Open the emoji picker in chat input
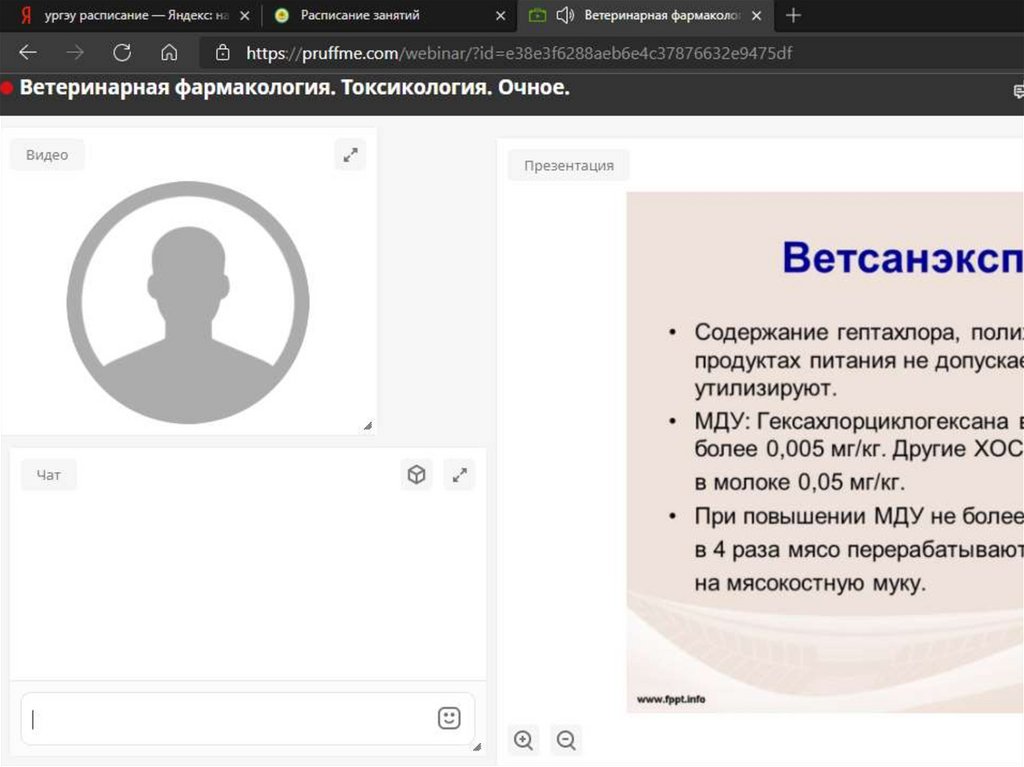This screenshot has width=1024, height=767. 449,718
